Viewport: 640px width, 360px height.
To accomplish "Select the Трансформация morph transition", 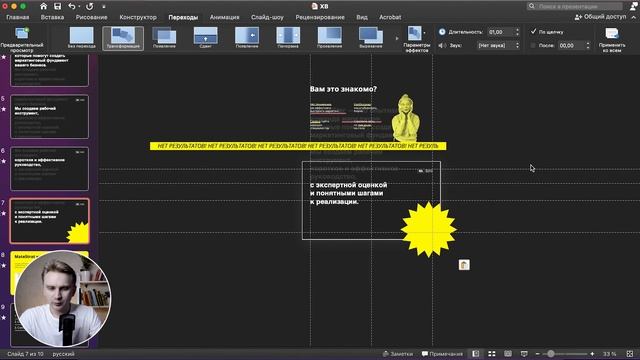I will 123,38.
